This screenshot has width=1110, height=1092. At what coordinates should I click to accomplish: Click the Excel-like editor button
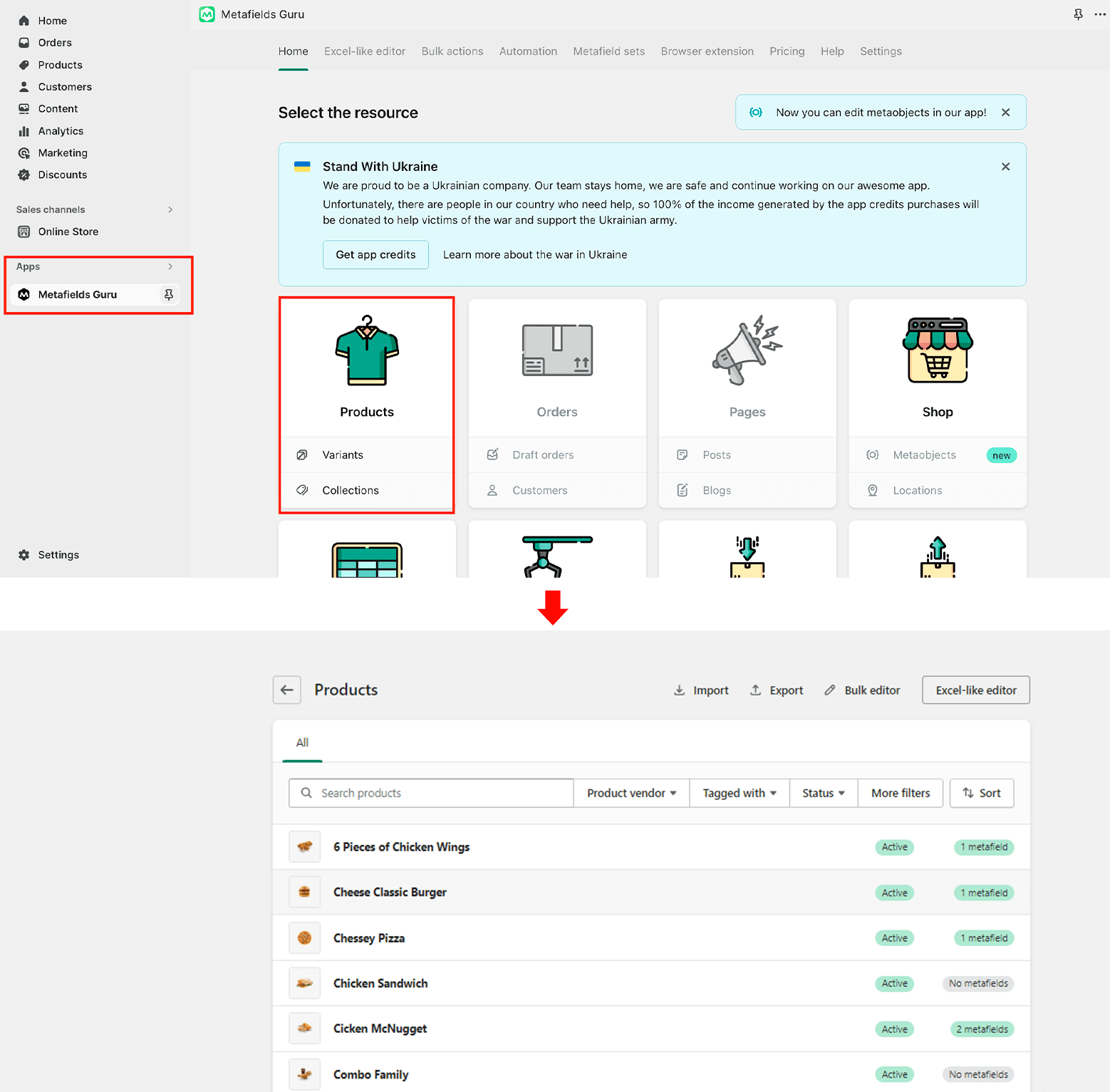pyautogui.click(x=976, y=690)
